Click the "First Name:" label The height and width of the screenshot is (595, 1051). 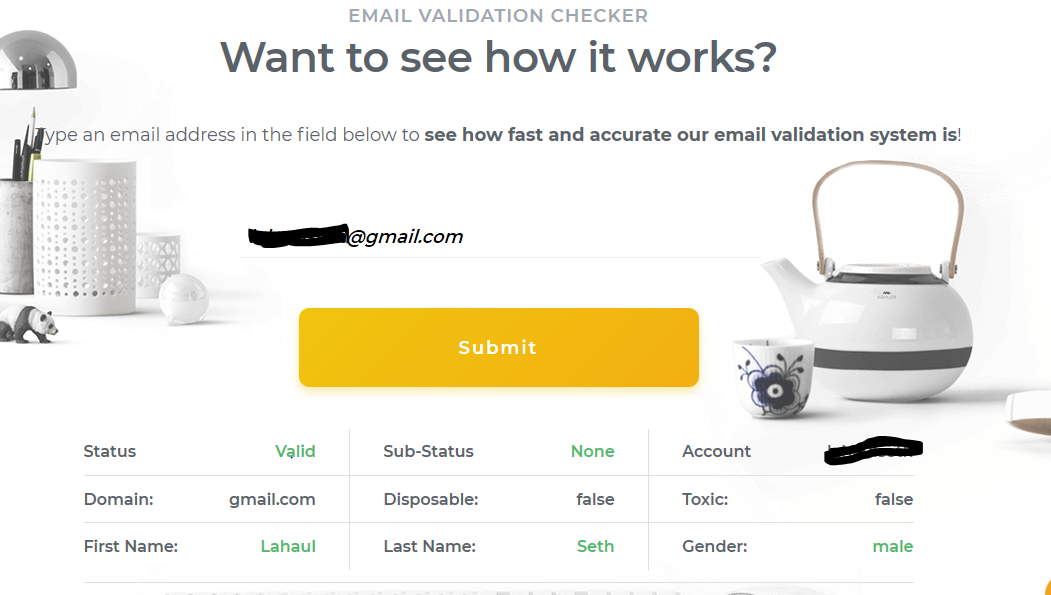tap(131, 546)
